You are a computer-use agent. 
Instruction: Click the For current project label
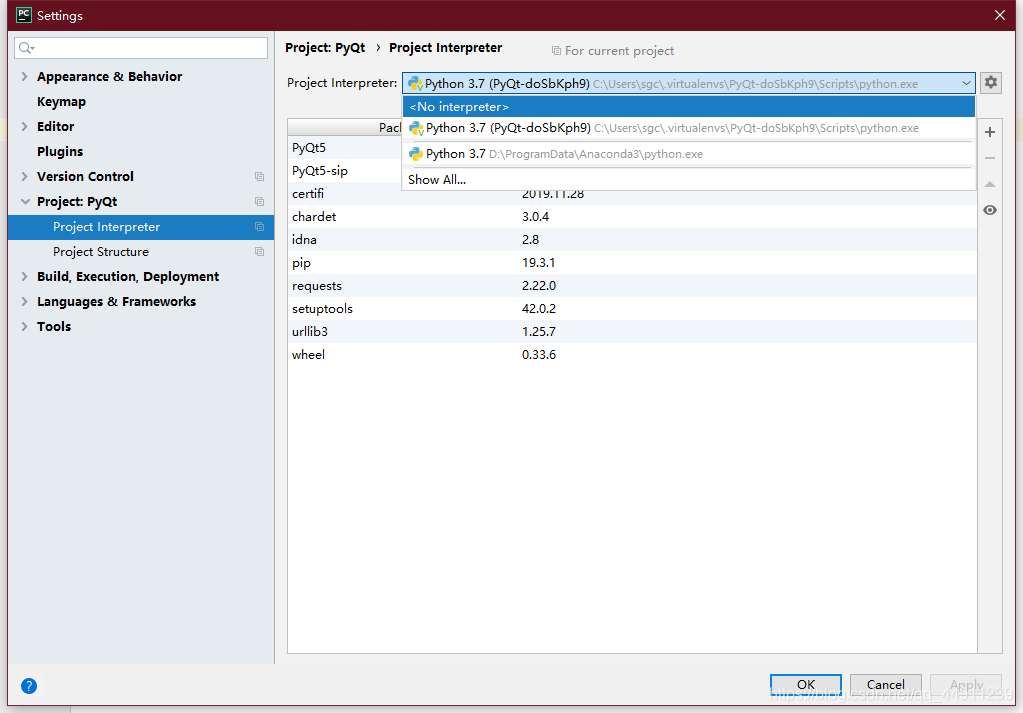click(619, 51)
